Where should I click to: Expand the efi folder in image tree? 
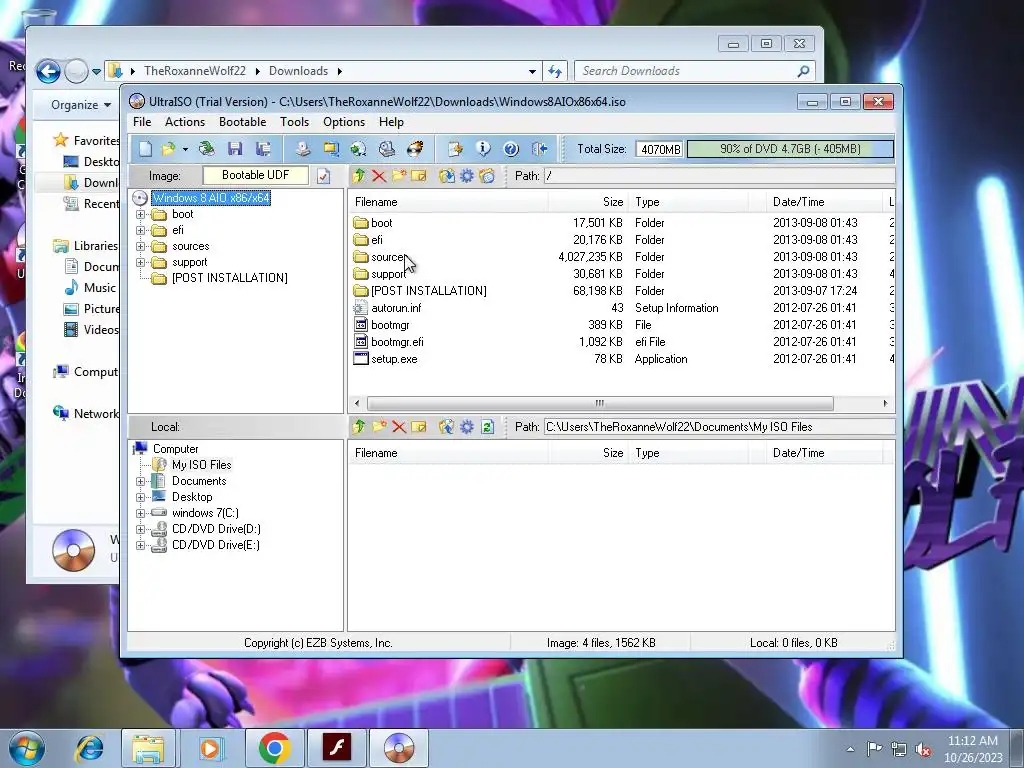[x=140, y=231]
